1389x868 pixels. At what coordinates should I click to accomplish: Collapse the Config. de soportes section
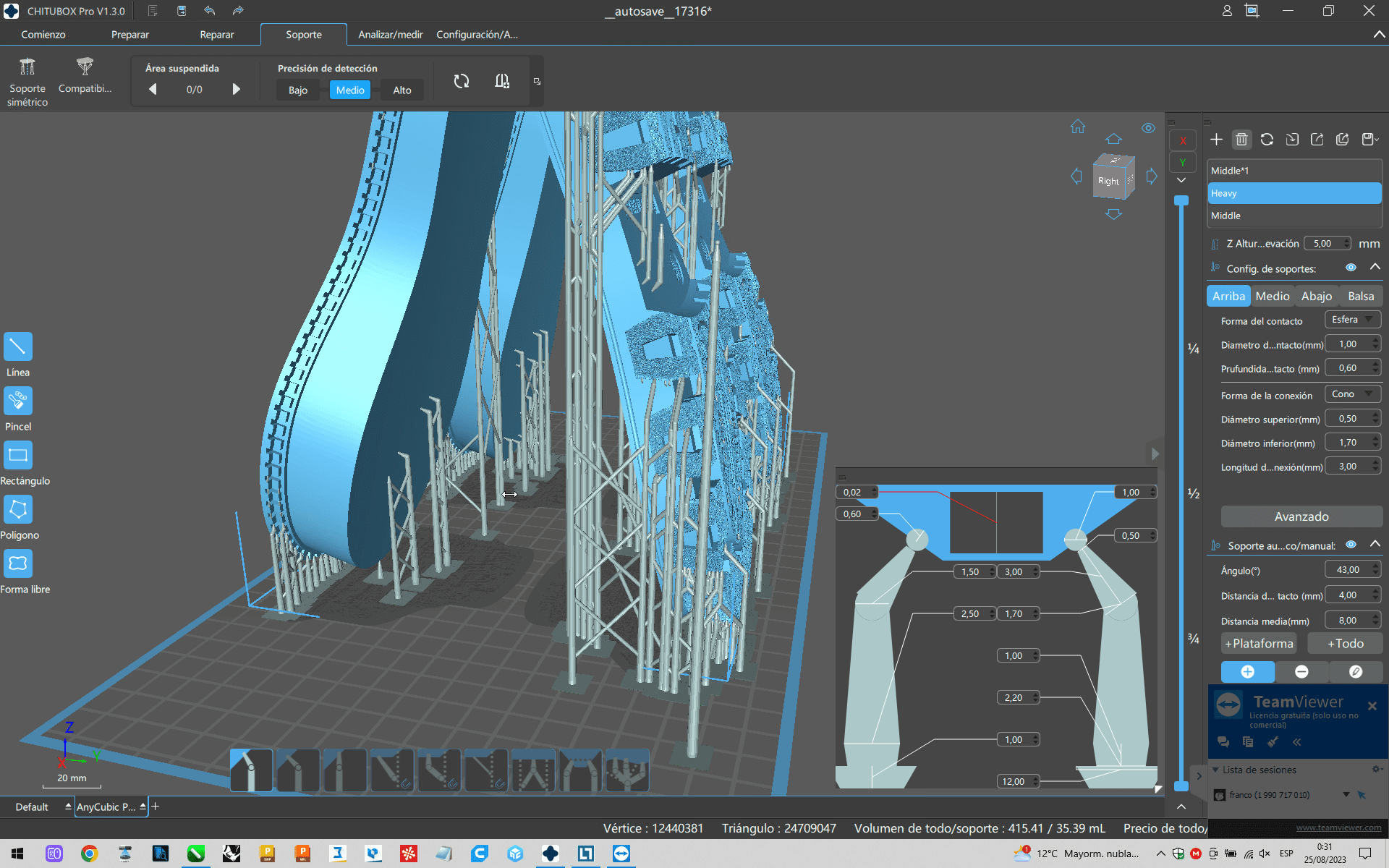(x=1375, y=267)
